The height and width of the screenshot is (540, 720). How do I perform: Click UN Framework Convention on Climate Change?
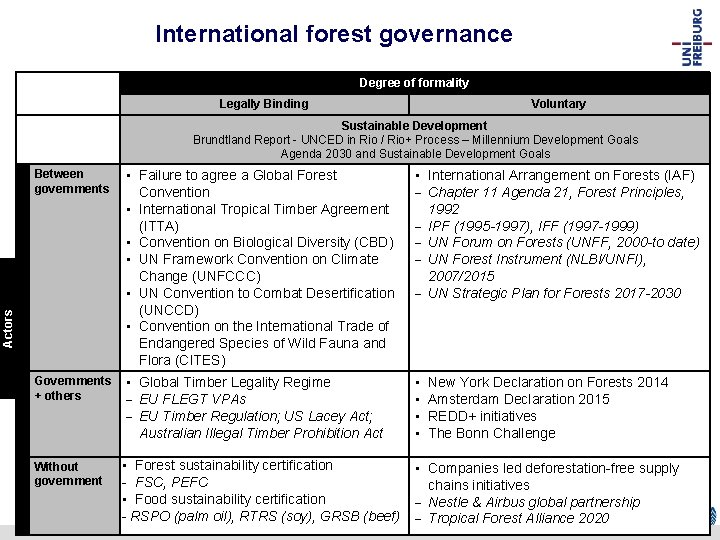259,268
